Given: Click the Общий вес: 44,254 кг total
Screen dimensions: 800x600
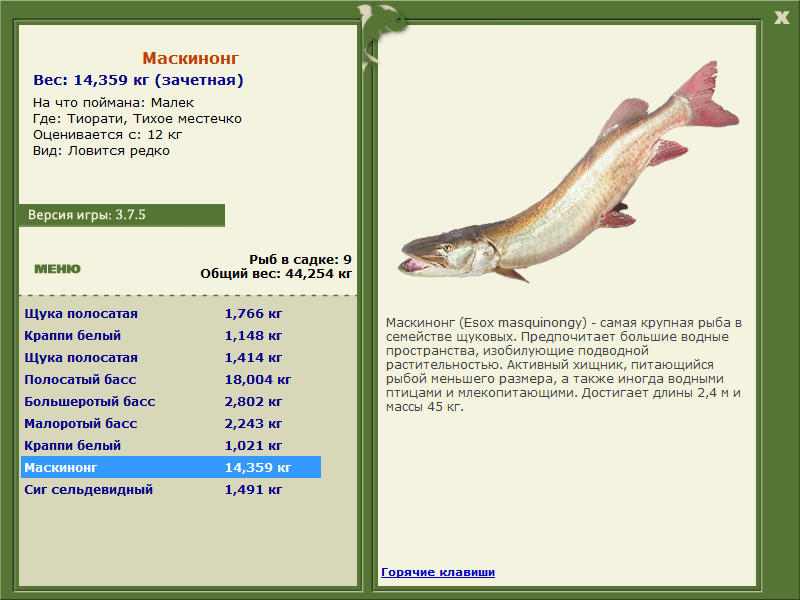Looking at the screenshot, I should coord(276,273).
